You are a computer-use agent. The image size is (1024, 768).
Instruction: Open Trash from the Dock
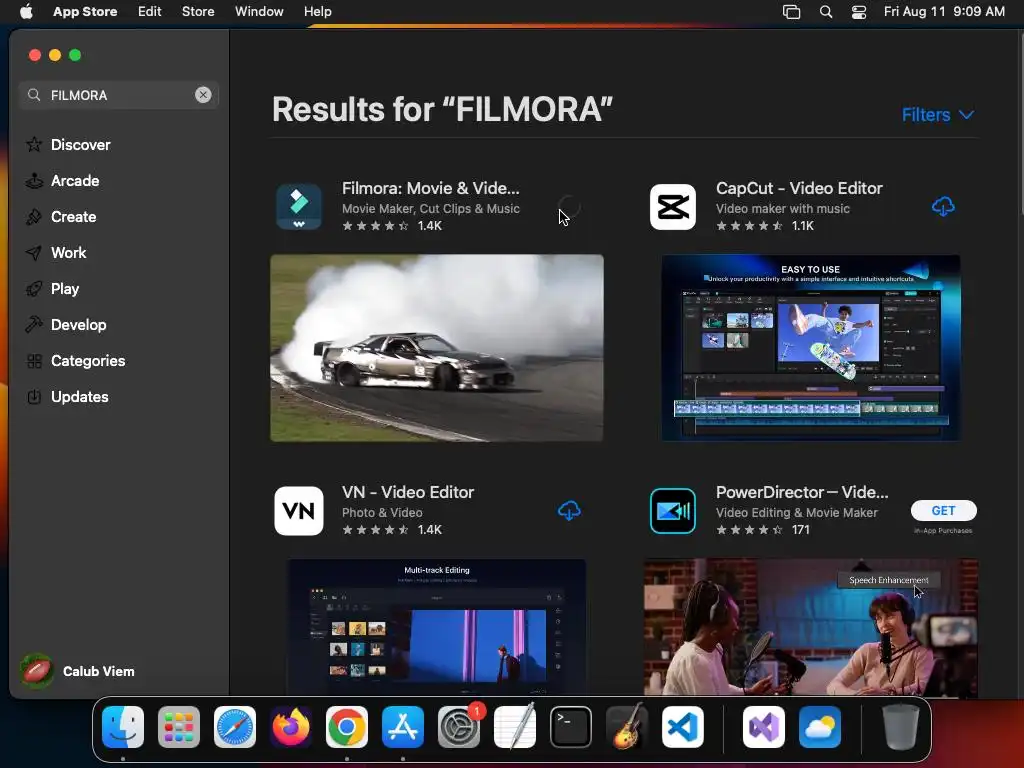[x=901, y=727]
